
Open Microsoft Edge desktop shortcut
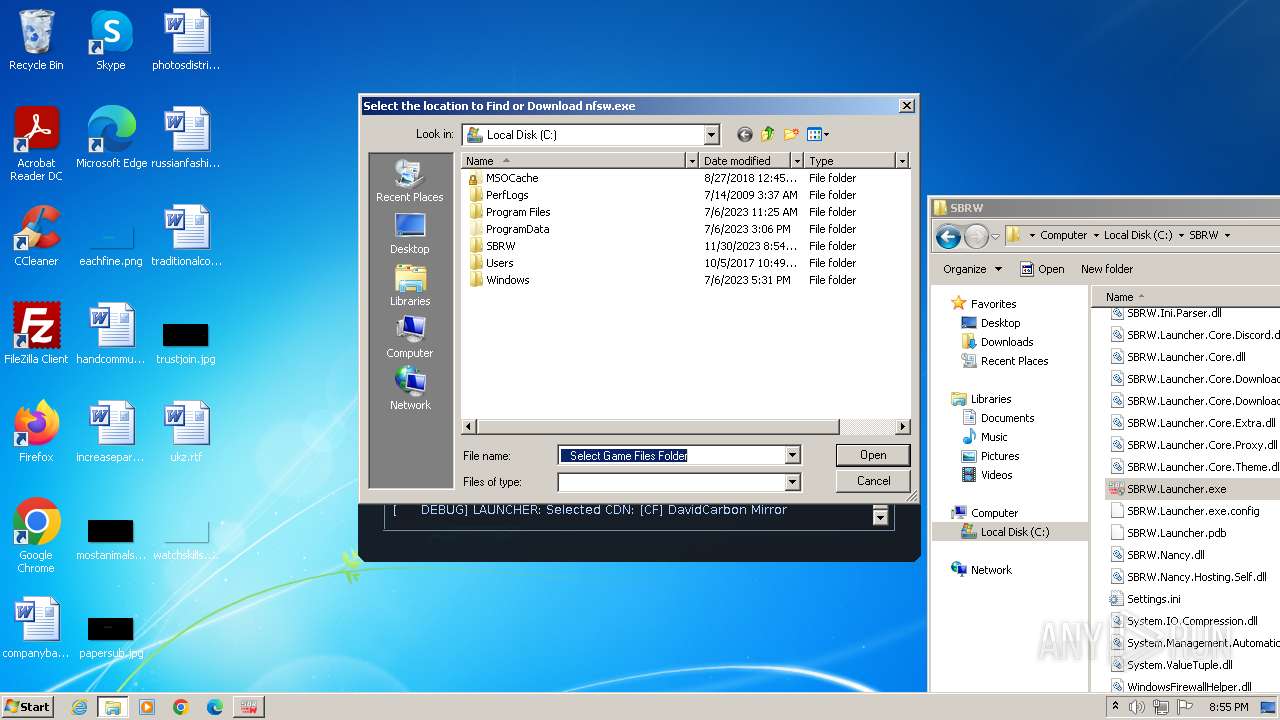[111, 138]
